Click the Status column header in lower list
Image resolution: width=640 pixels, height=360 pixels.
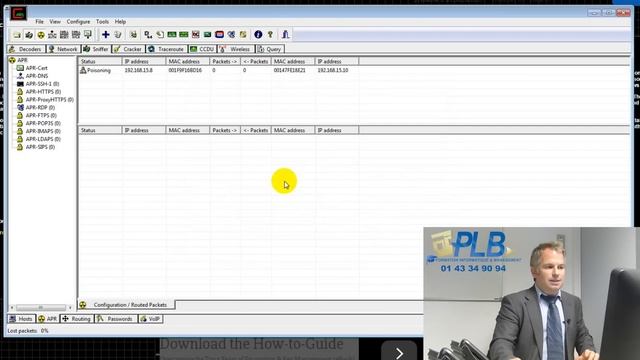(100, 130)
